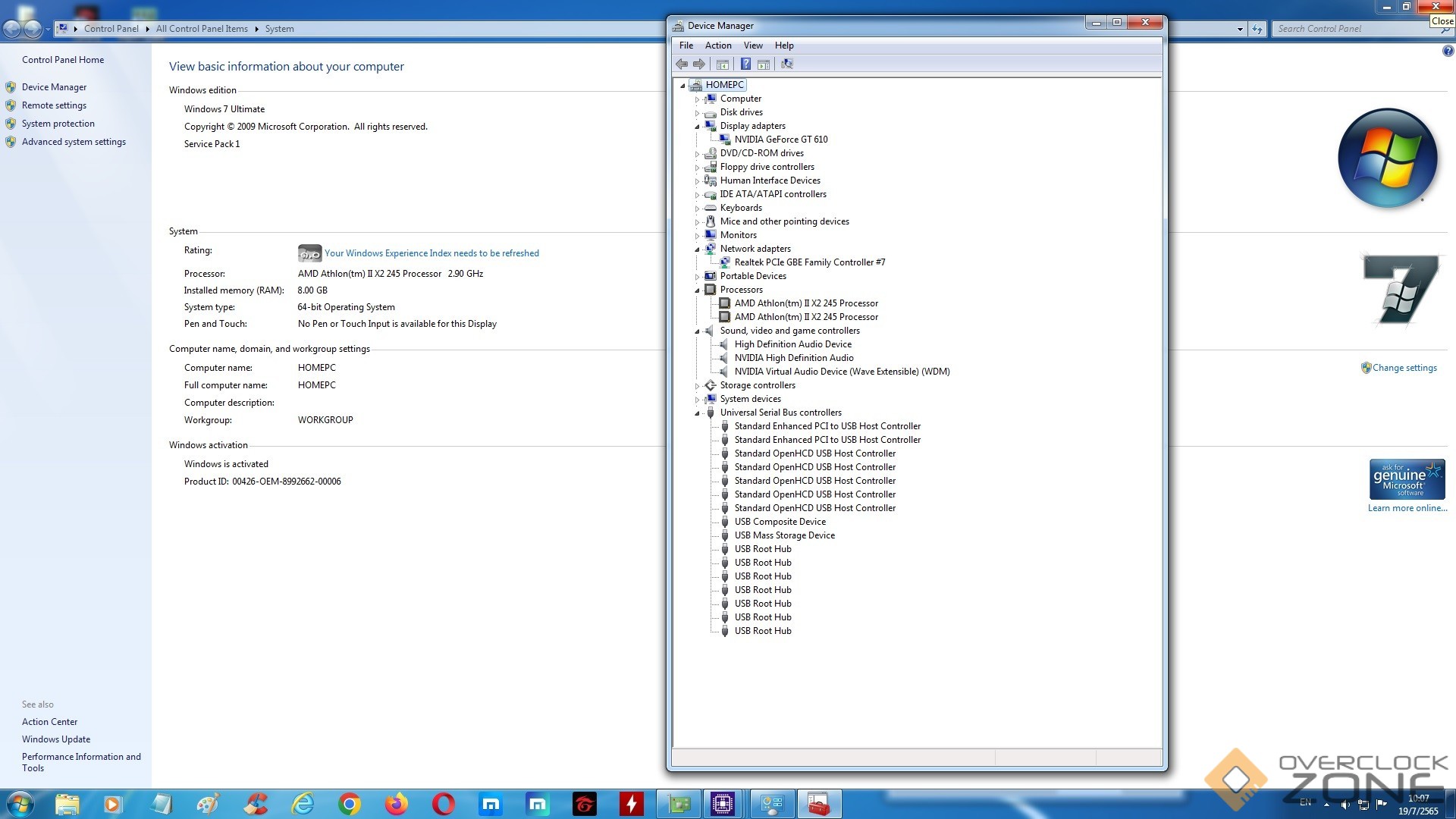The width and height of the screenshot is (1456, 819).
Task: Click the blue Help toolbar icon
Action: coord(745,64)
